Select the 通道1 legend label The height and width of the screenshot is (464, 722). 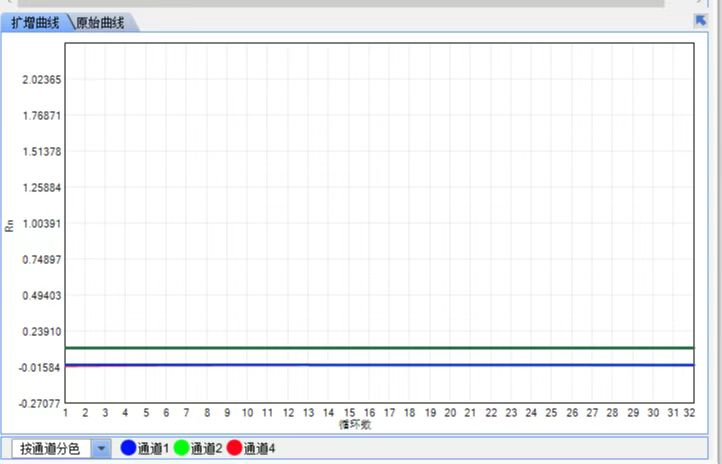(153, 448)
